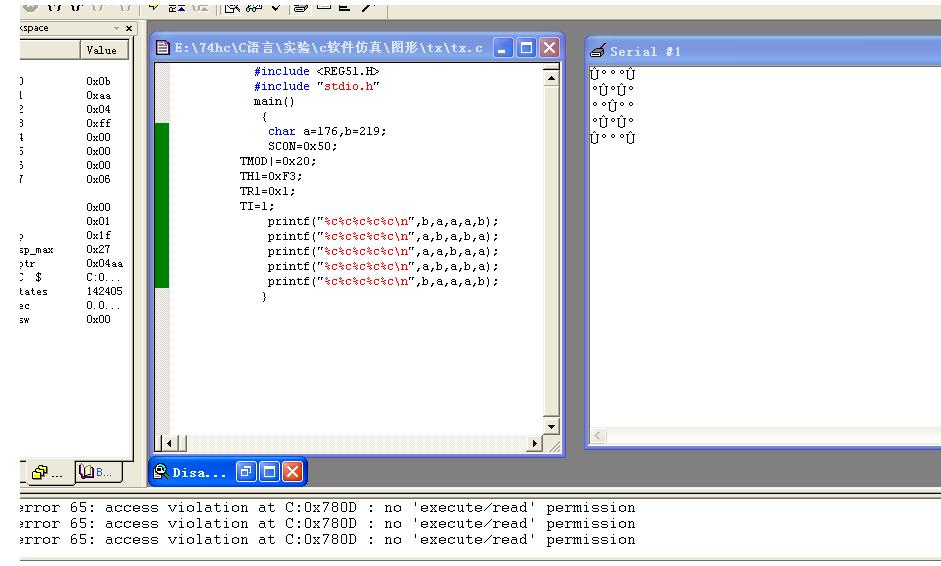Screen dimensions: 941x566
Task: Click the TMOD|=0x20; line
Action: (277, 161)
